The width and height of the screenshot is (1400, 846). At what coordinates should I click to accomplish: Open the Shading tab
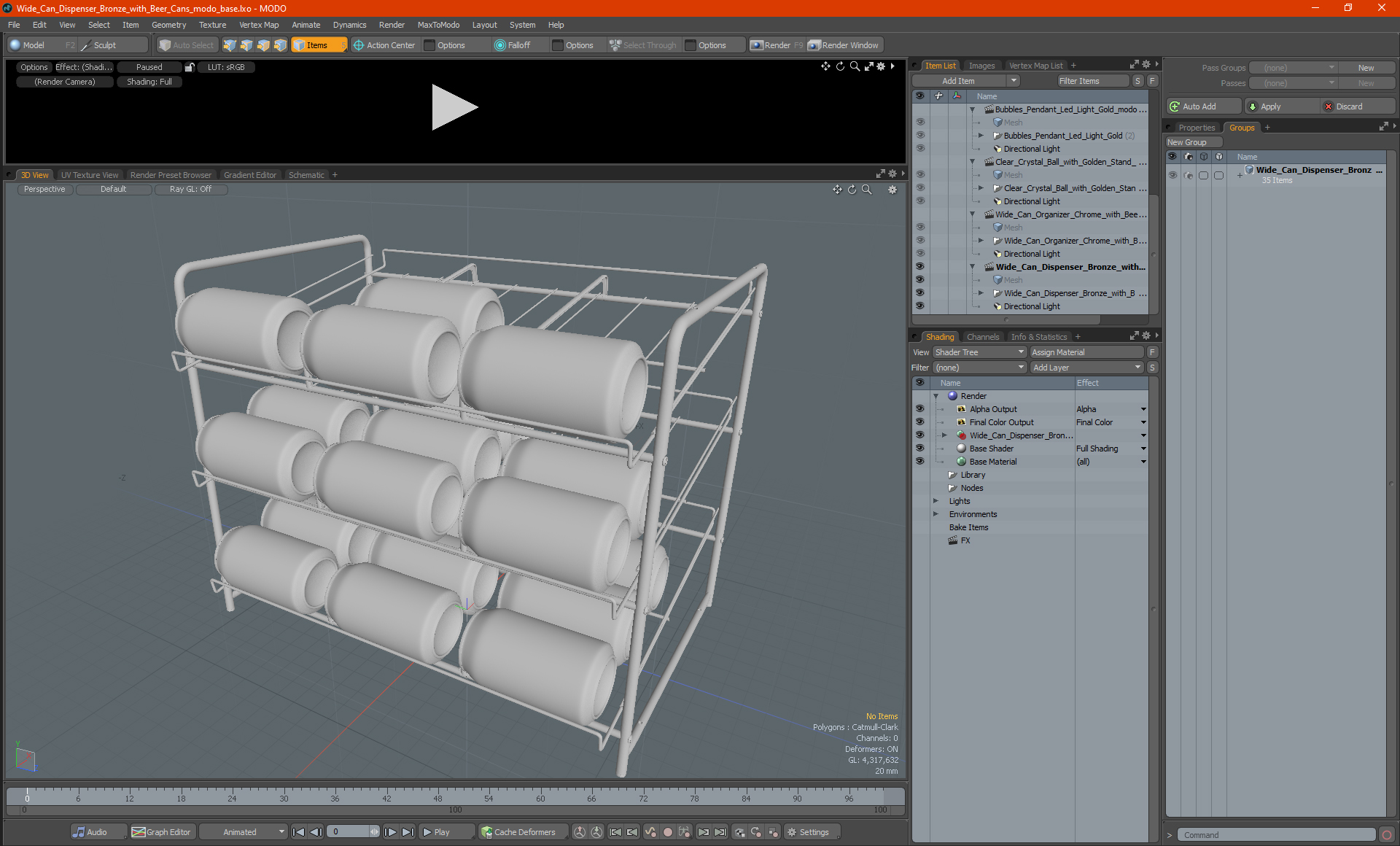tap(938, 336)
